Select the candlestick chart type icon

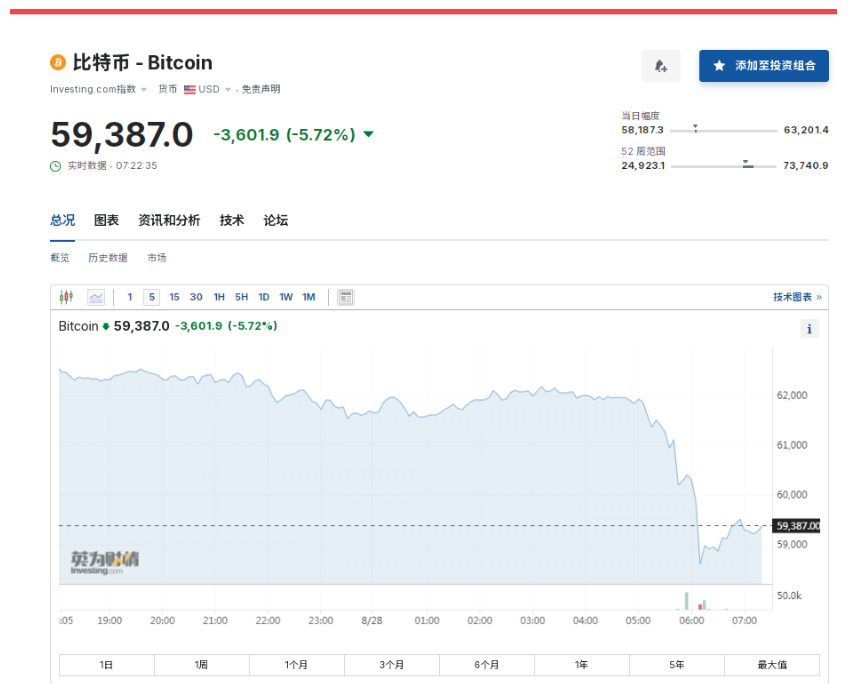tap(66, 297)
